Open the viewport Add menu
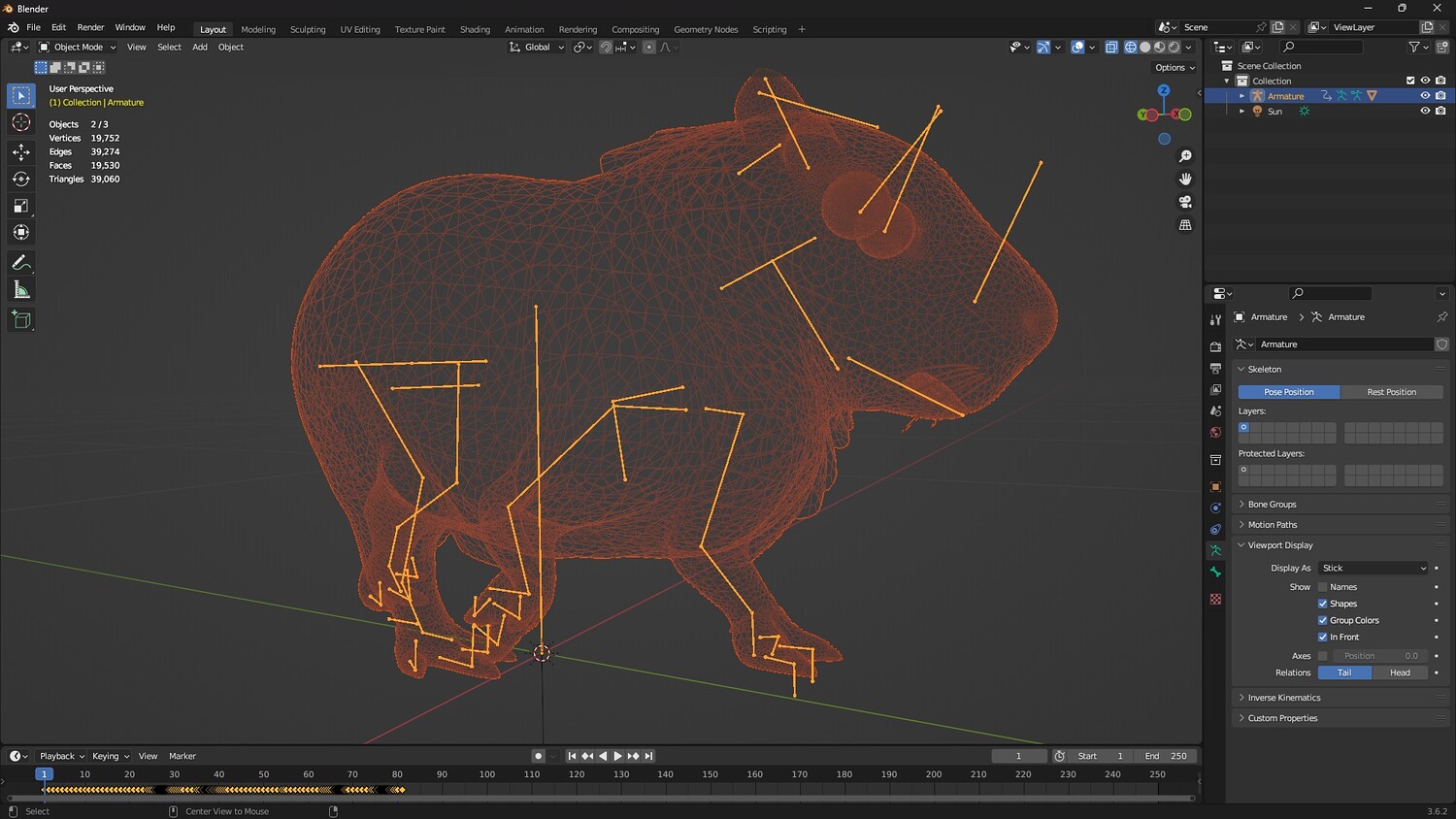Screen dimensions: 1456x819 click(x=200, y=47)
